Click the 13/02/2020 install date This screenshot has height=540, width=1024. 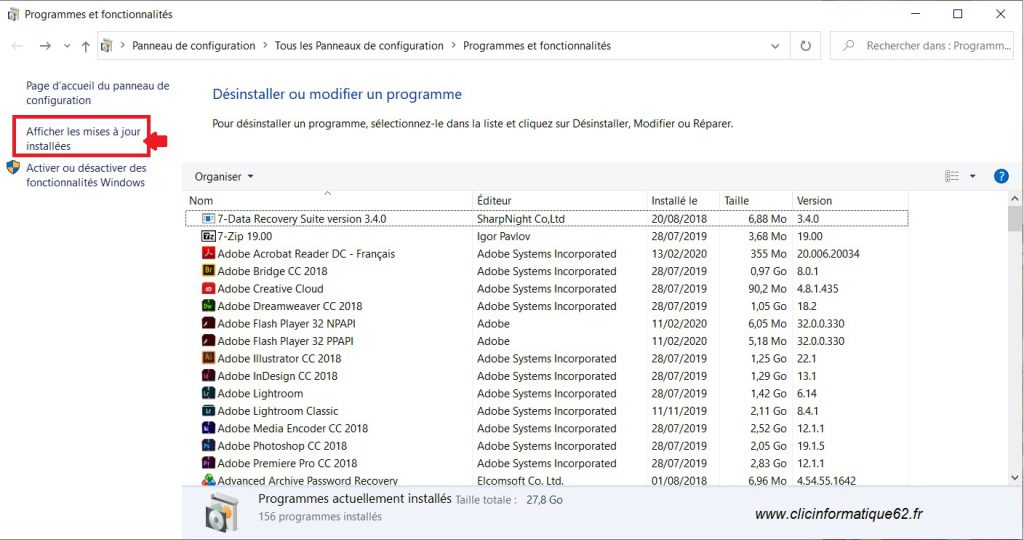(679, 253)
